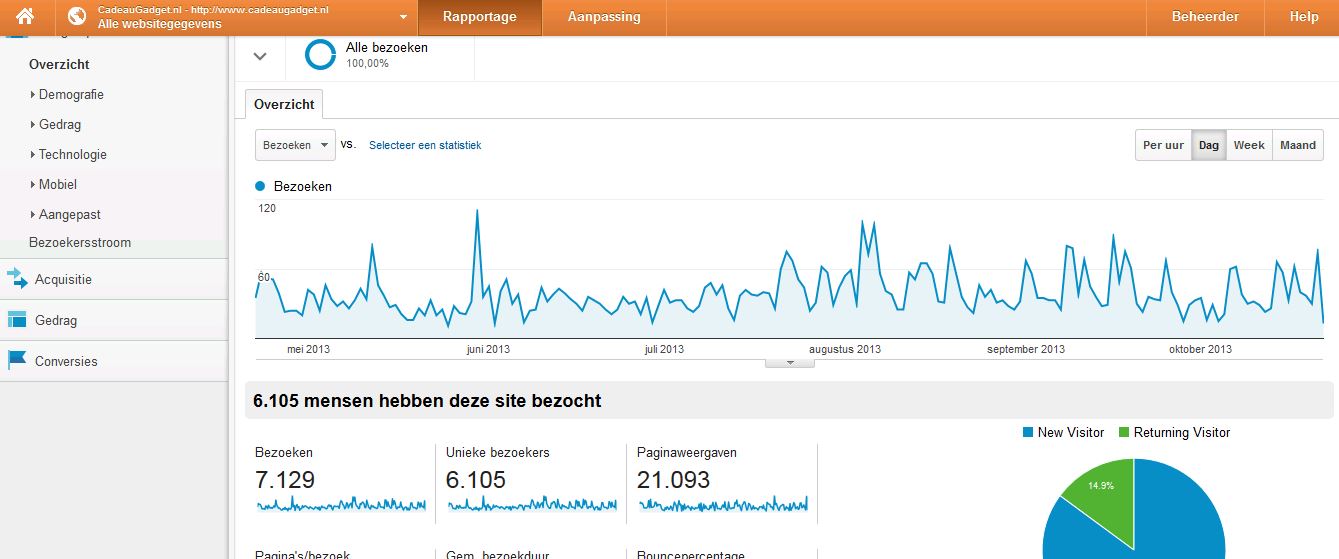Switch to the Aanpassing tab
This screenshot has height=559, width=1339.
(604, 17)
